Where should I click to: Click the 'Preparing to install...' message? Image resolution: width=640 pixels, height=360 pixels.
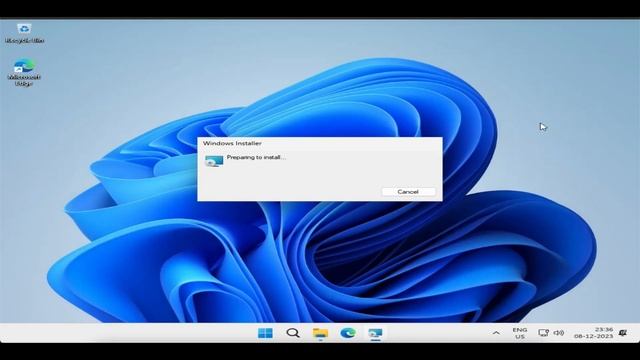point(256,157)
